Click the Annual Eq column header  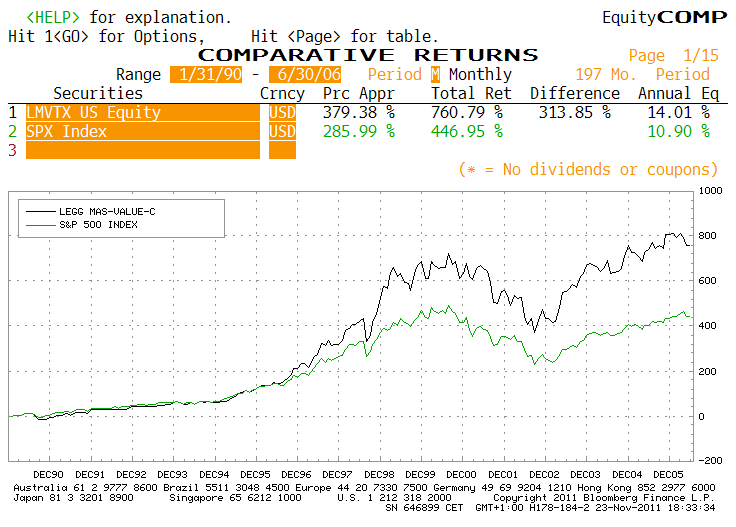(x=678, y=93)
